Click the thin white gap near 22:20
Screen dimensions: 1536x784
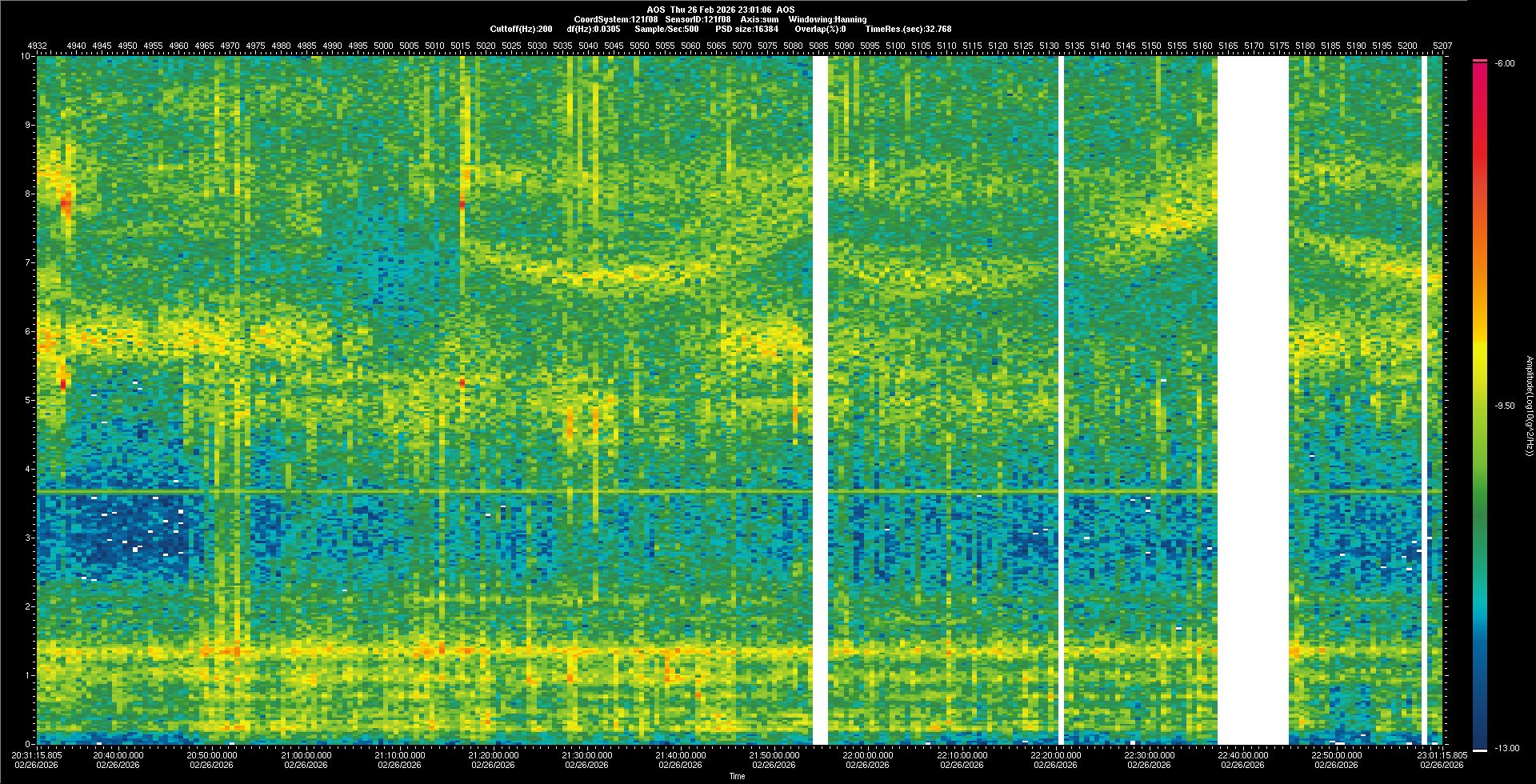1062,400
